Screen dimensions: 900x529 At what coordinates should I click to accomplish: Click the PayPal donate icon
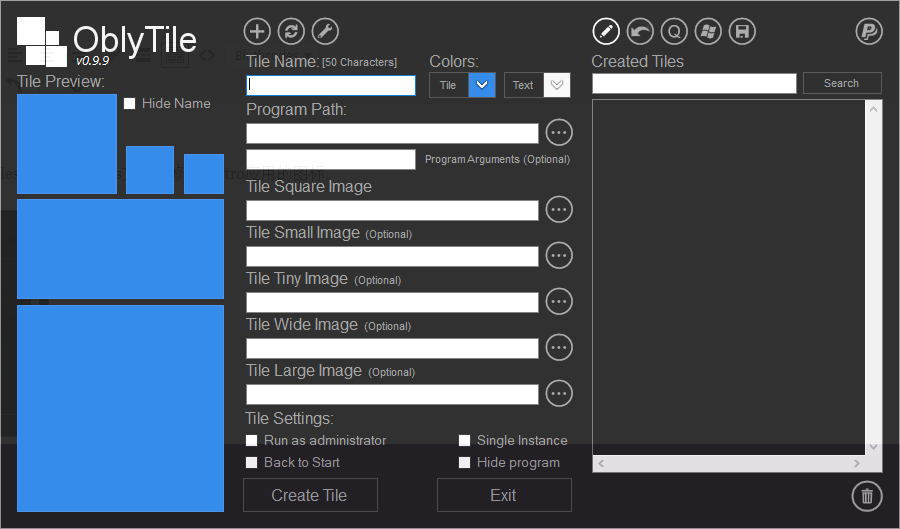coord(869,31)
